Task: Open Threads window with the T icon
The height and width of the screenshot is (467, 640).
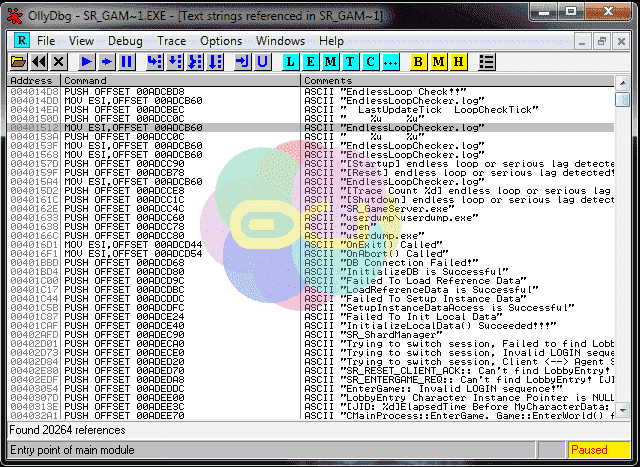Action: (350, 62)
